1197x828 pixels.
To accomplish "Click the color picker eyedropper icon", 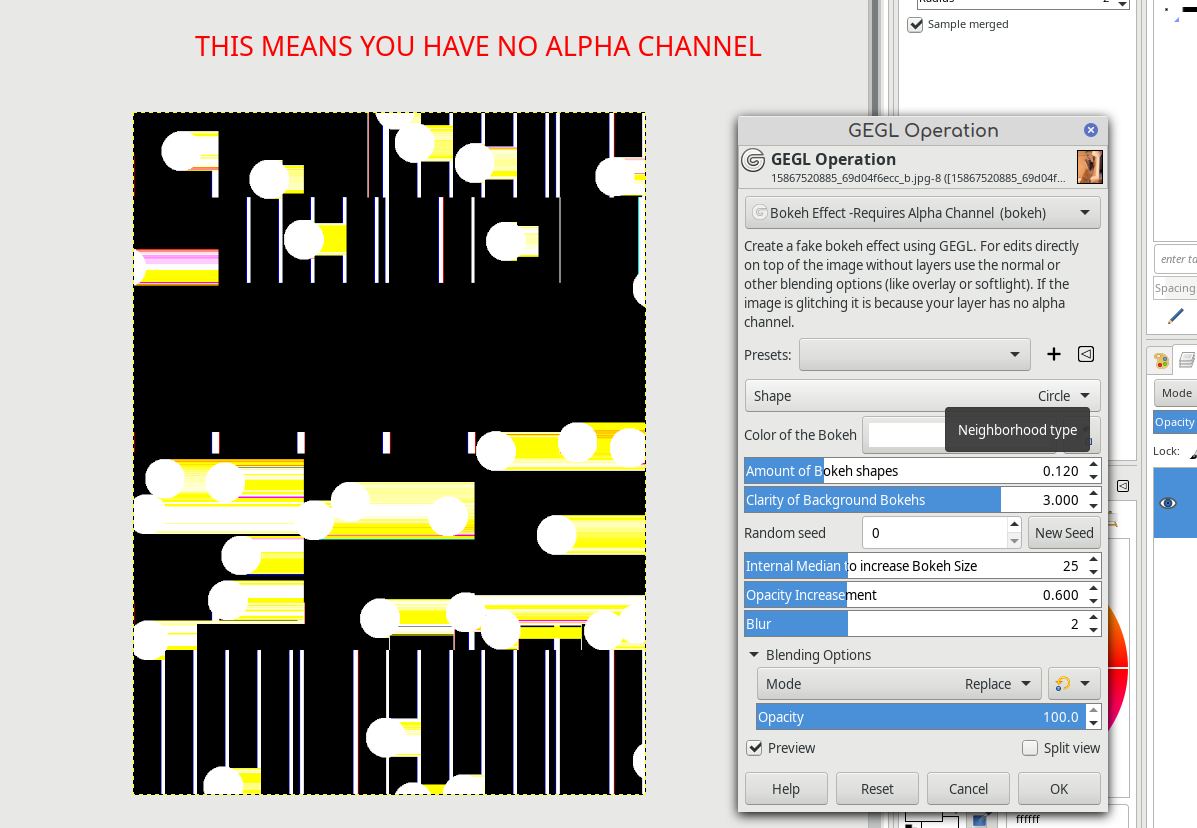I will (x=979, y=820).
